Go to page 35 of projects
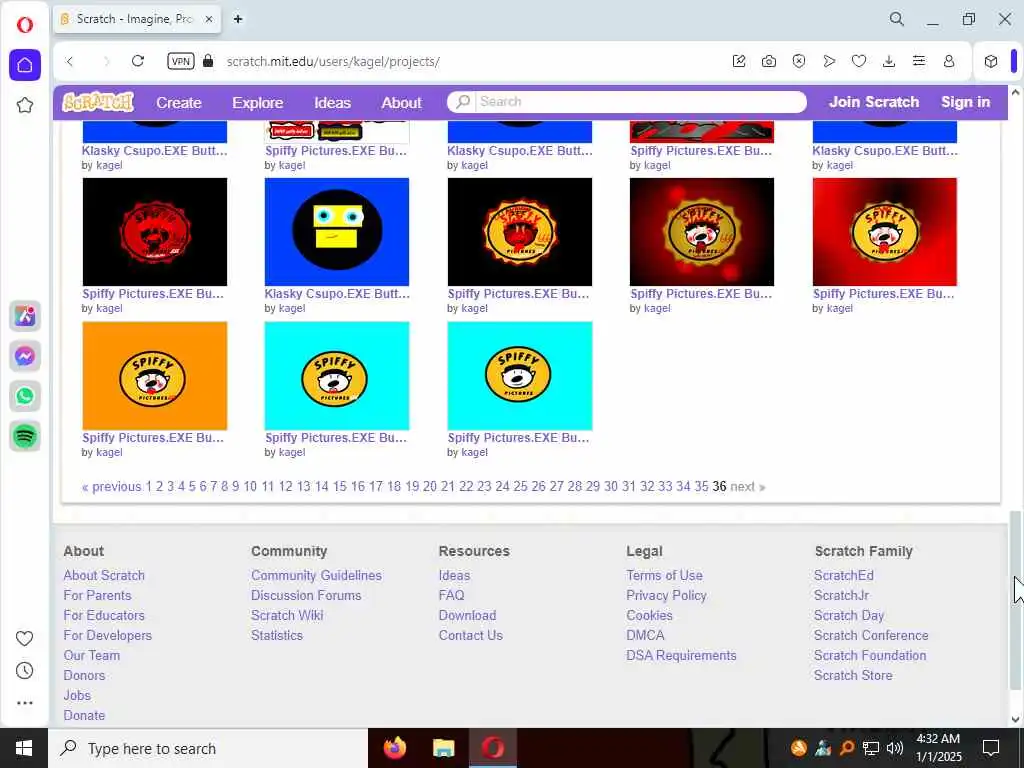 [701, 487]
